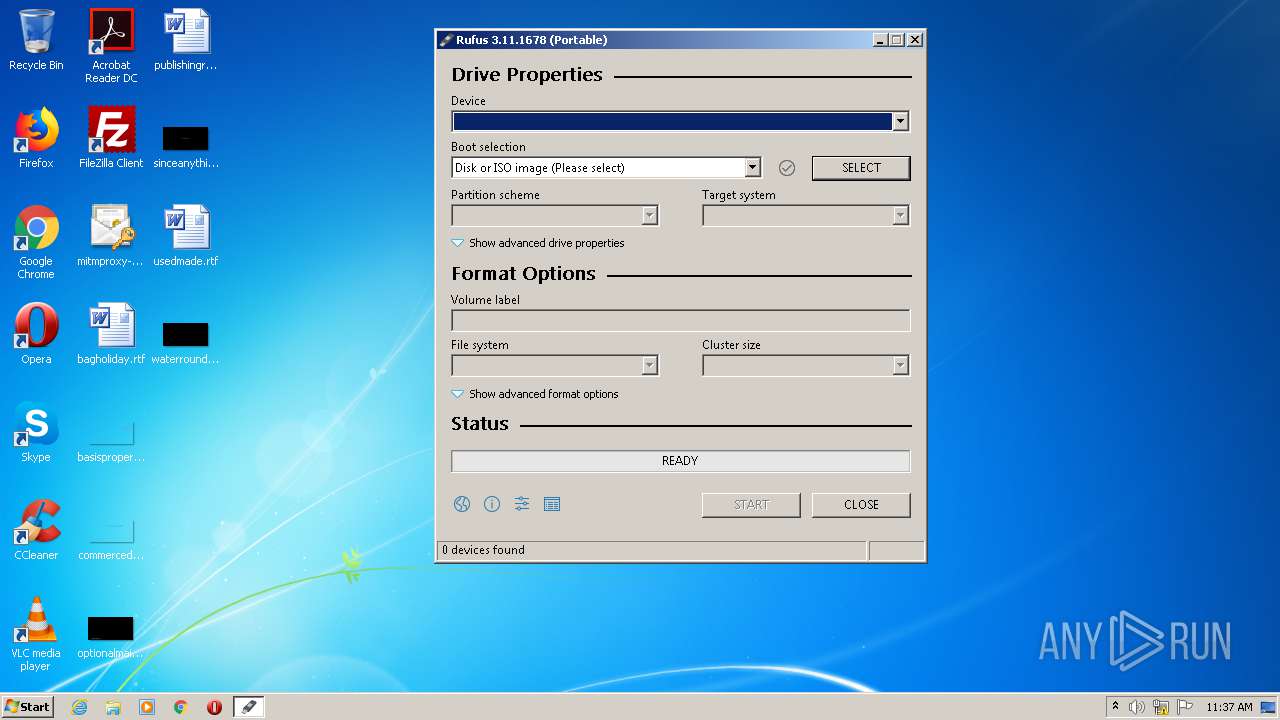Expand Show advanced format options
Viewport: 1280px width, 720px height.
click(535, 394)
